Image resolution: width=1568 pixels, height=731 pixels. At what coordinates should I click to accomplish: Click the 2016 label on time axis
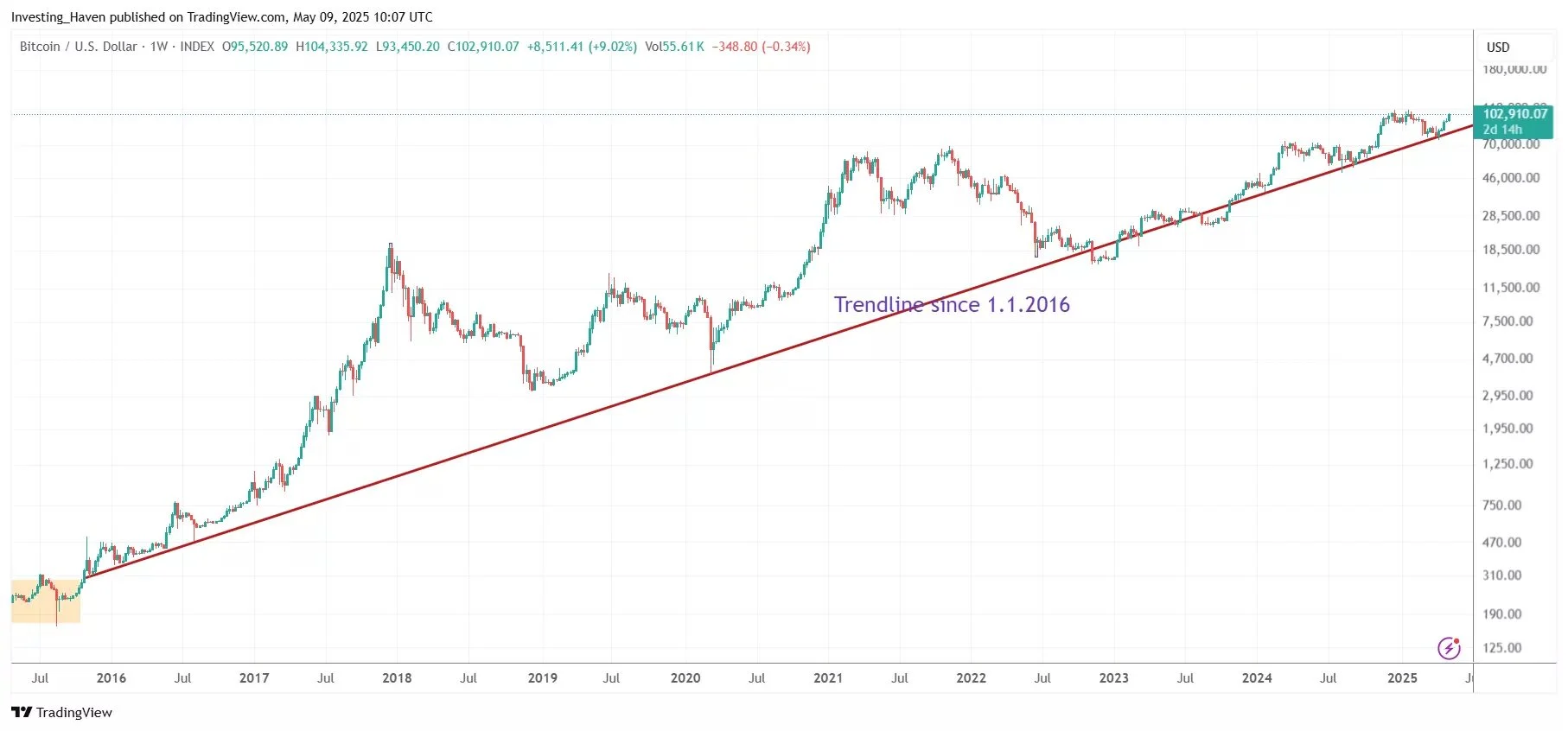(x=112, y=678)
